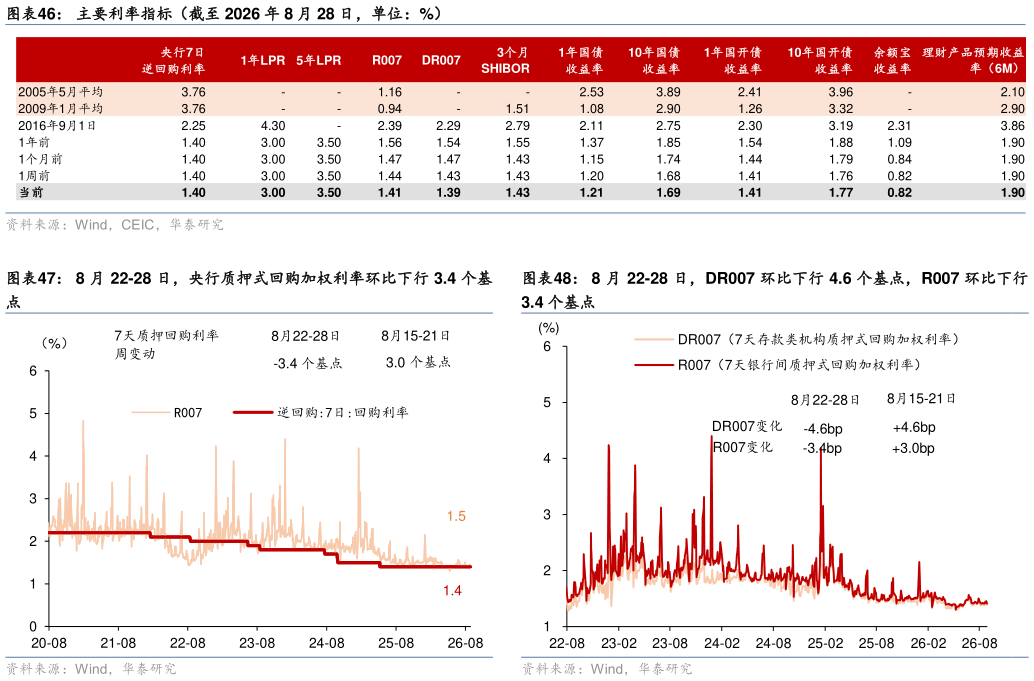Image resolution: width=1034 pixels, height=681 pixels.
Task: Click the 图表48 chart title
Action: tap(774, 290)
